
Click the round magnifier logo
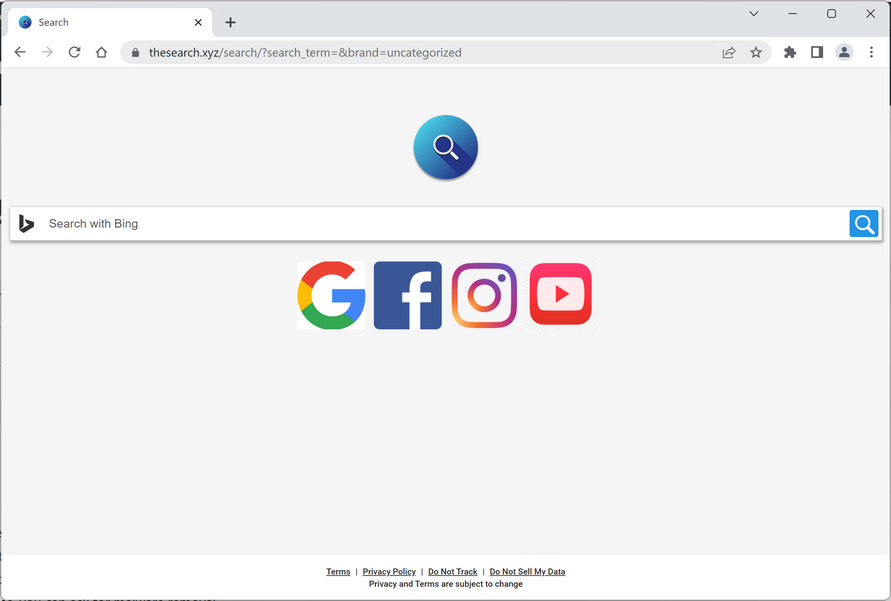pos(446,147)
